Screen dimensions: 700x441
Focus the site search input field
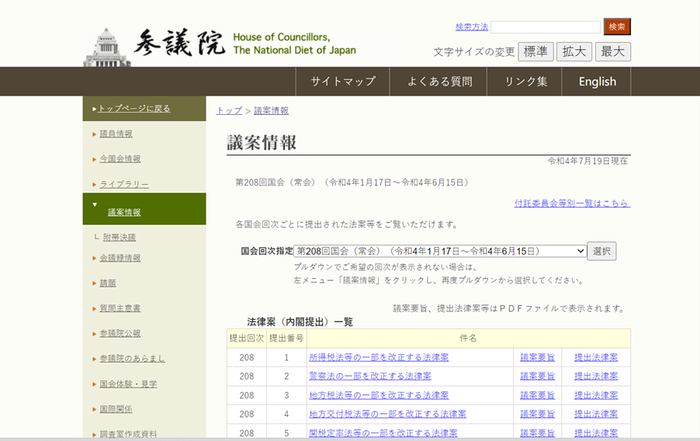click(546, 27)
